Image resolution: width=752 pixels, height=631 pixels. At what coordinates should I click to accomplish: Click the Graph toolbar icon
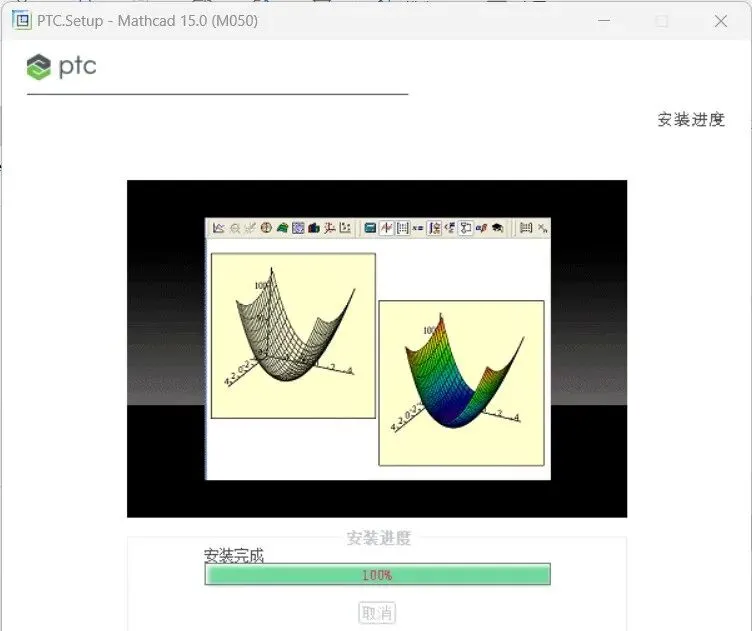click(x=386, y=228)
